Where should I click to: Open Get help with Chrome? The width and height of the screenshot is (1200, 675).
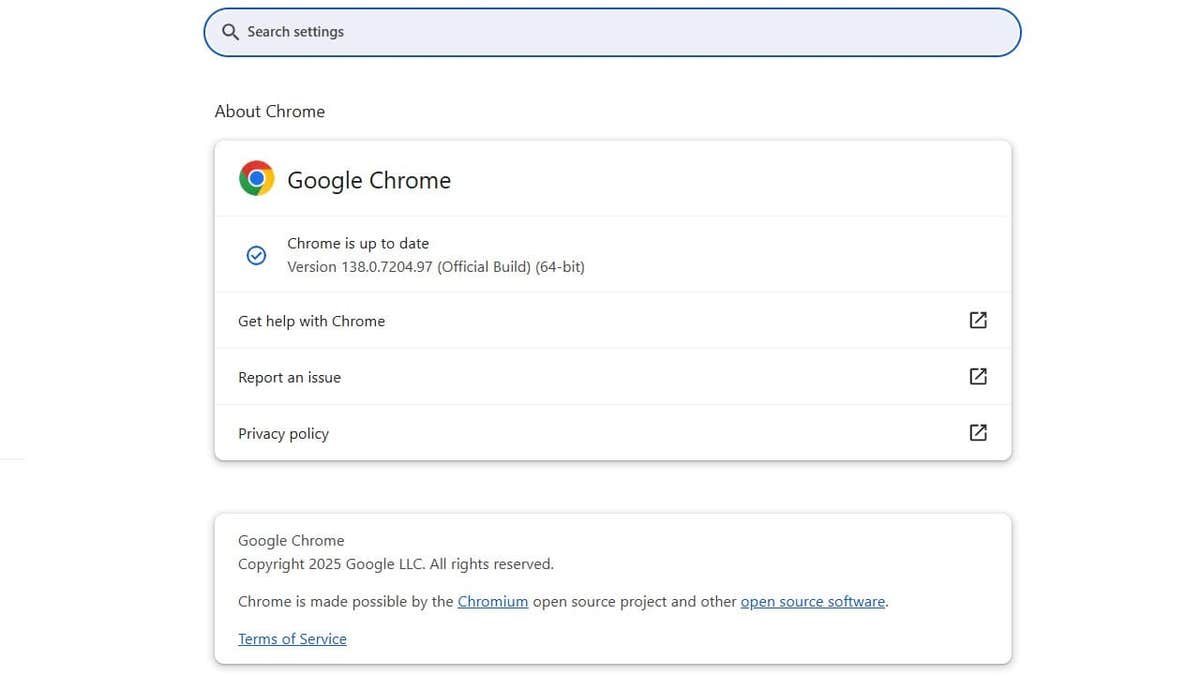coord(311,320)
